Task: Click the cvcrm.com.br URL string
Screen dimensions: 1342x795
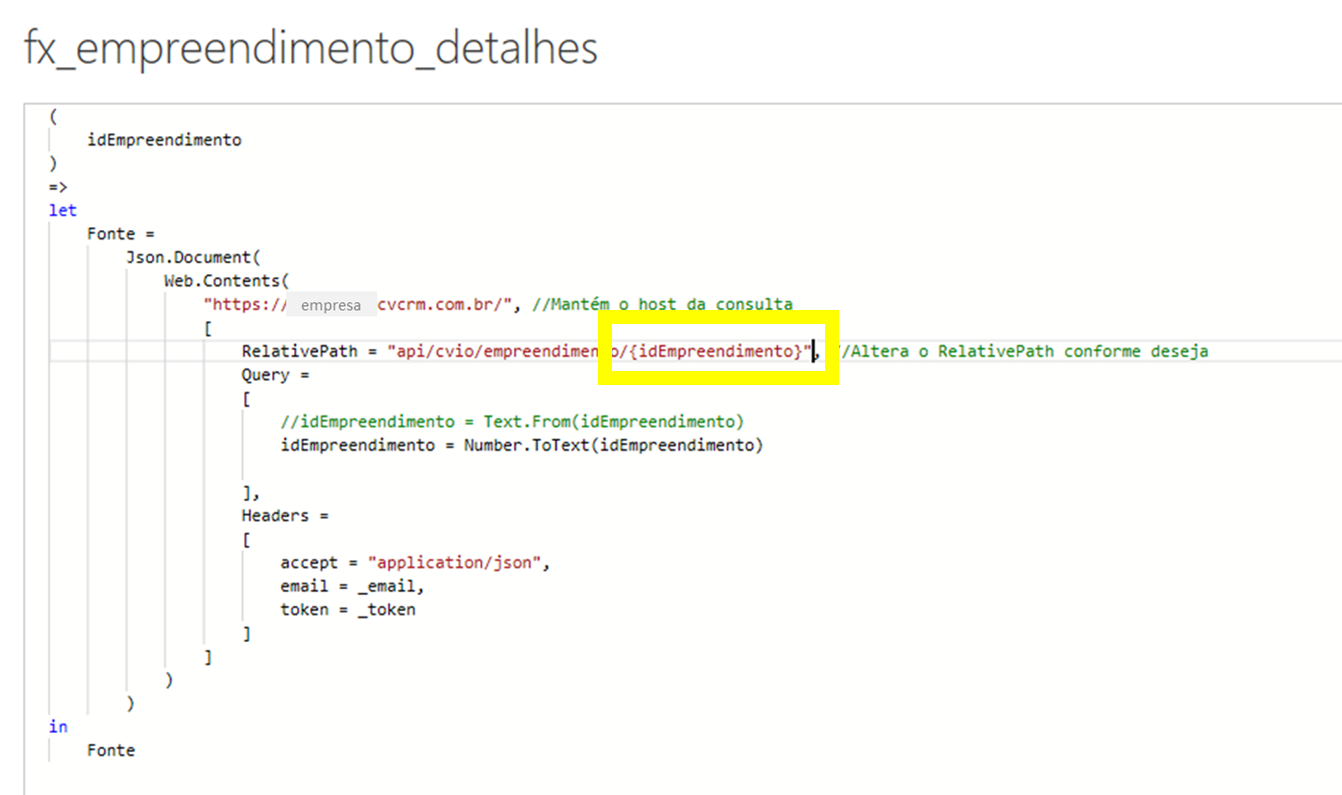Action: pos(360,304)
